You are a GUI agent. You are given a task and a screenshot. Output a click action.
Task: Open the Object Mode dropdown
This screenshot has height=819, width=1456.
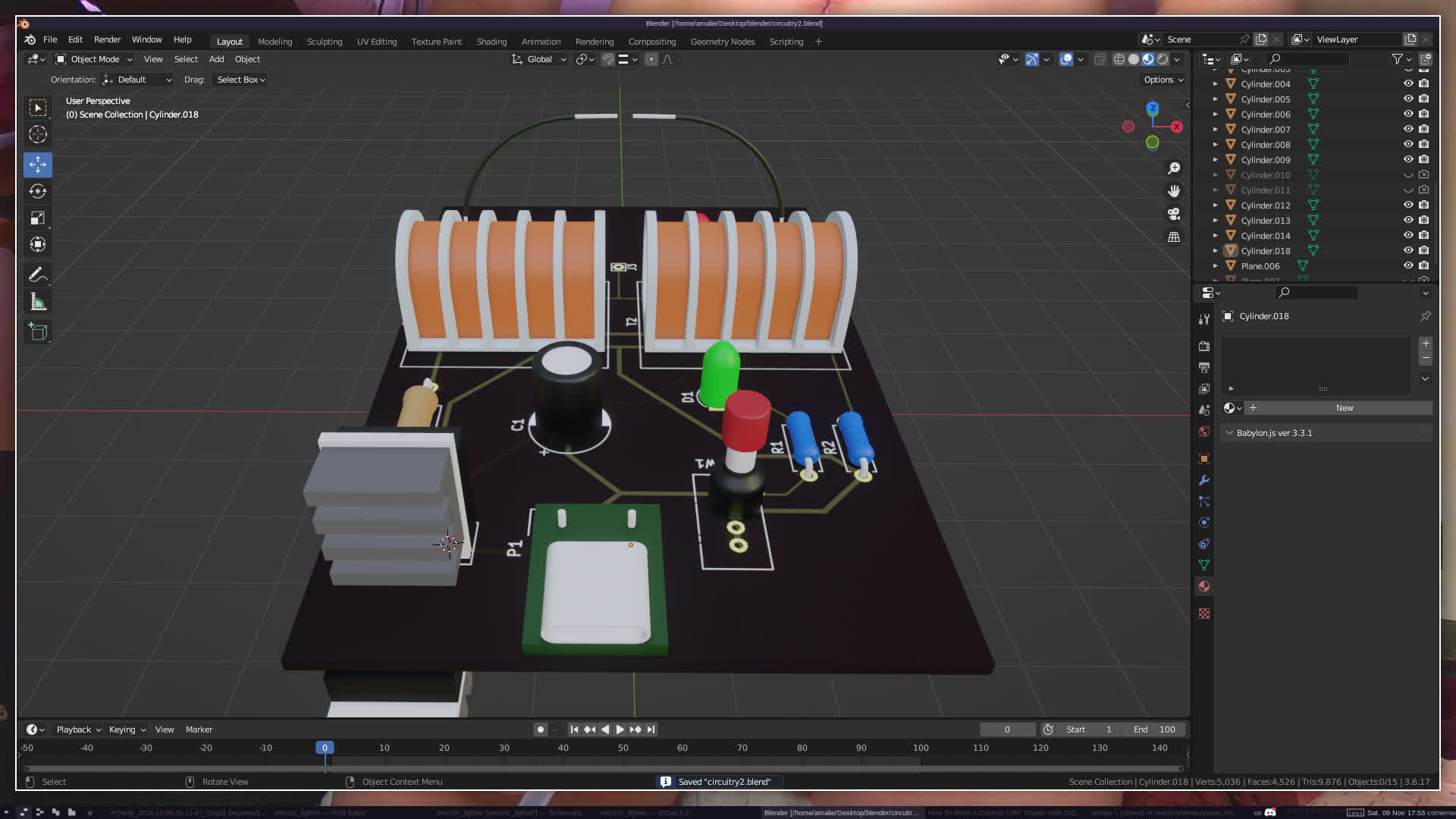[x=94, y=59]
